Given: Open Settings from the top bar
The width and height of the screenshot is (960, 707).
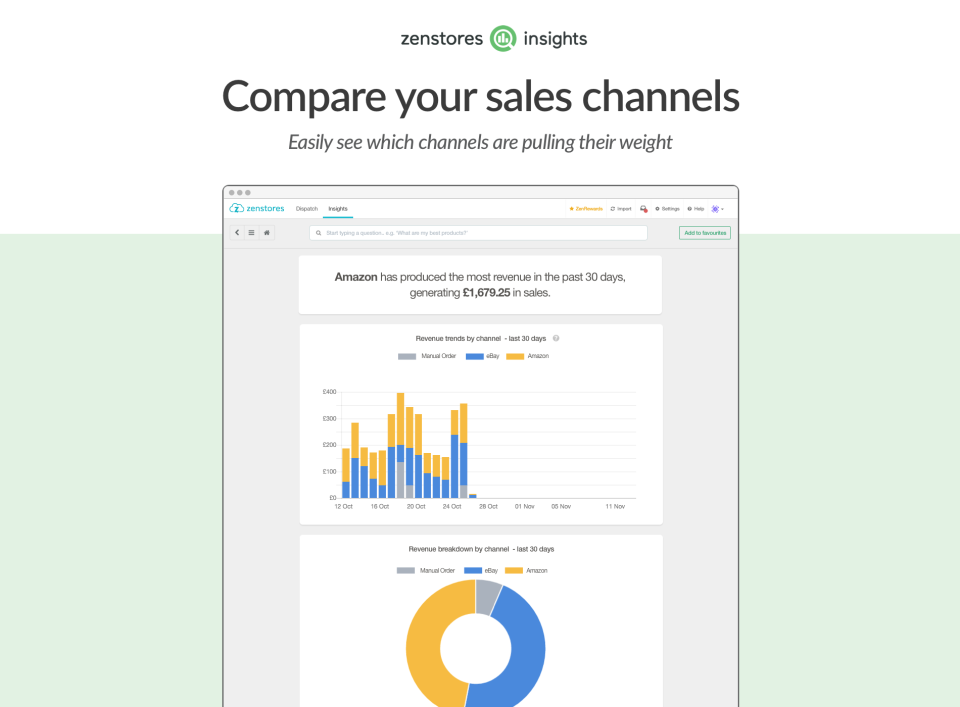Looking at the screenshot, I should point(667,209).
